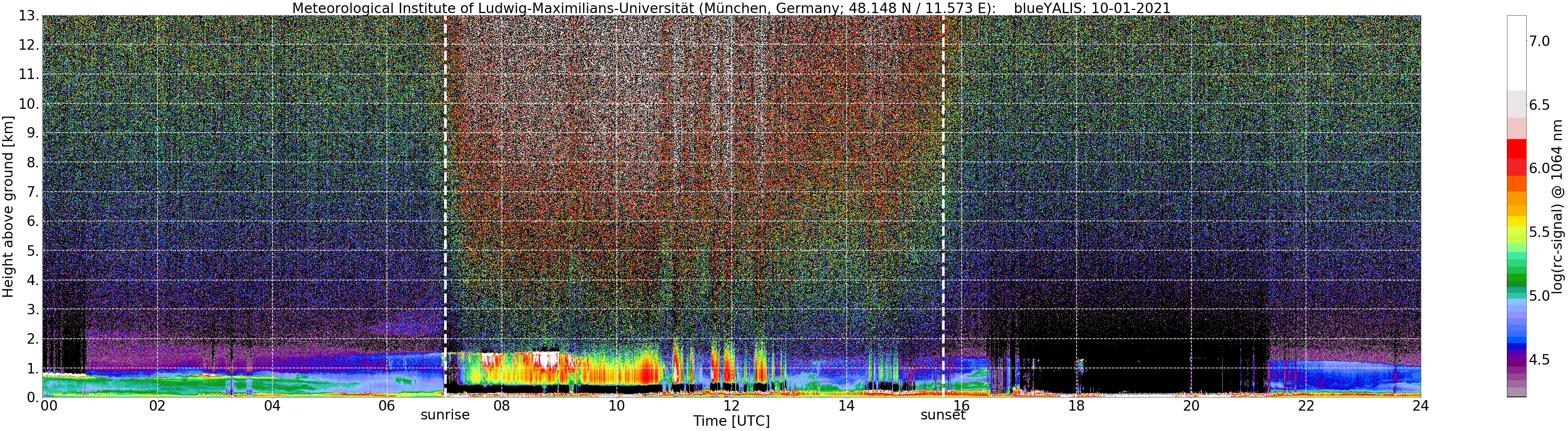Click the '9.' height tick label
This screenshot has width=1568, height=431.
pos(32,133)
